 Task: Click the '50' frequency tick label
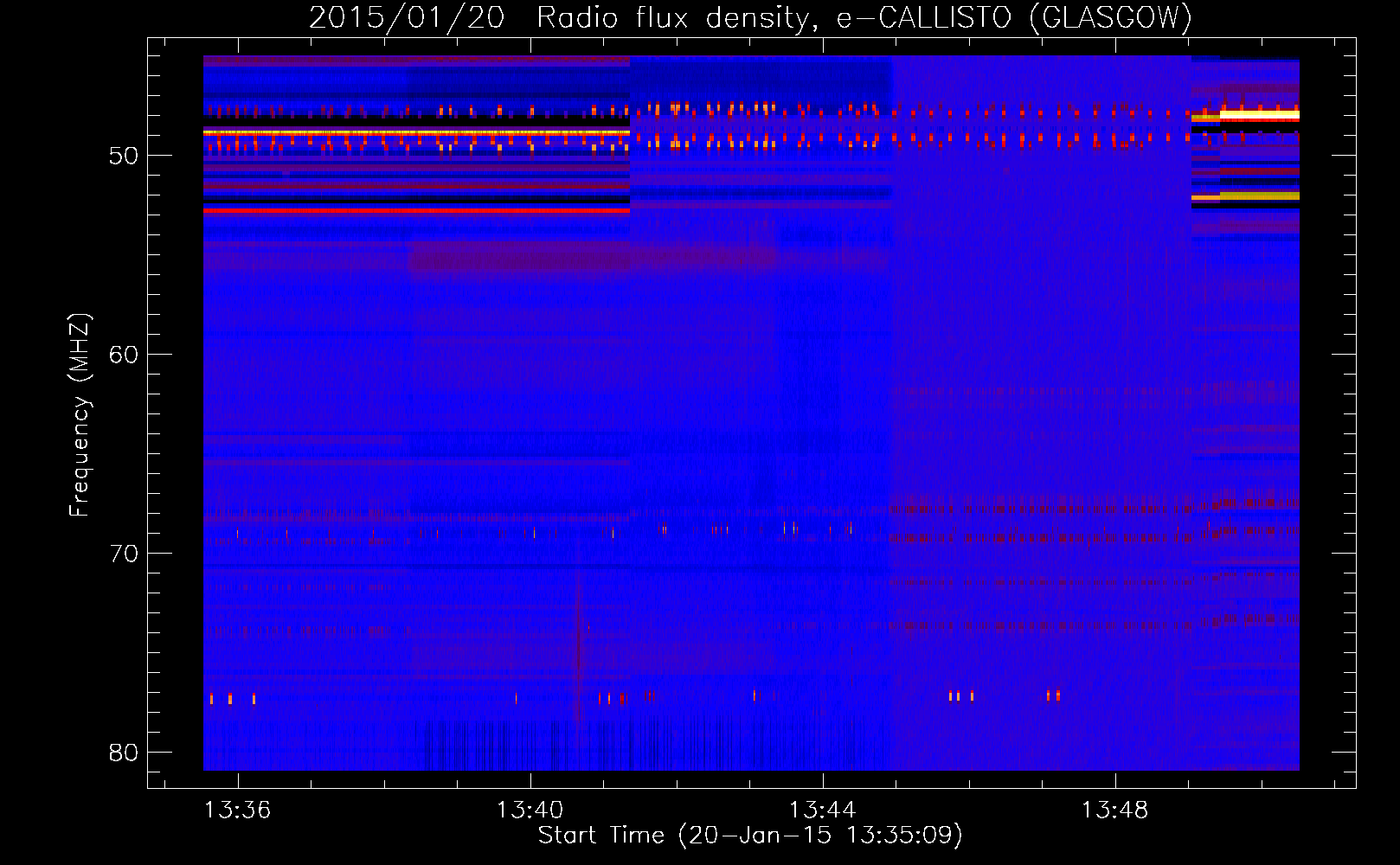(x=124, y=157)
